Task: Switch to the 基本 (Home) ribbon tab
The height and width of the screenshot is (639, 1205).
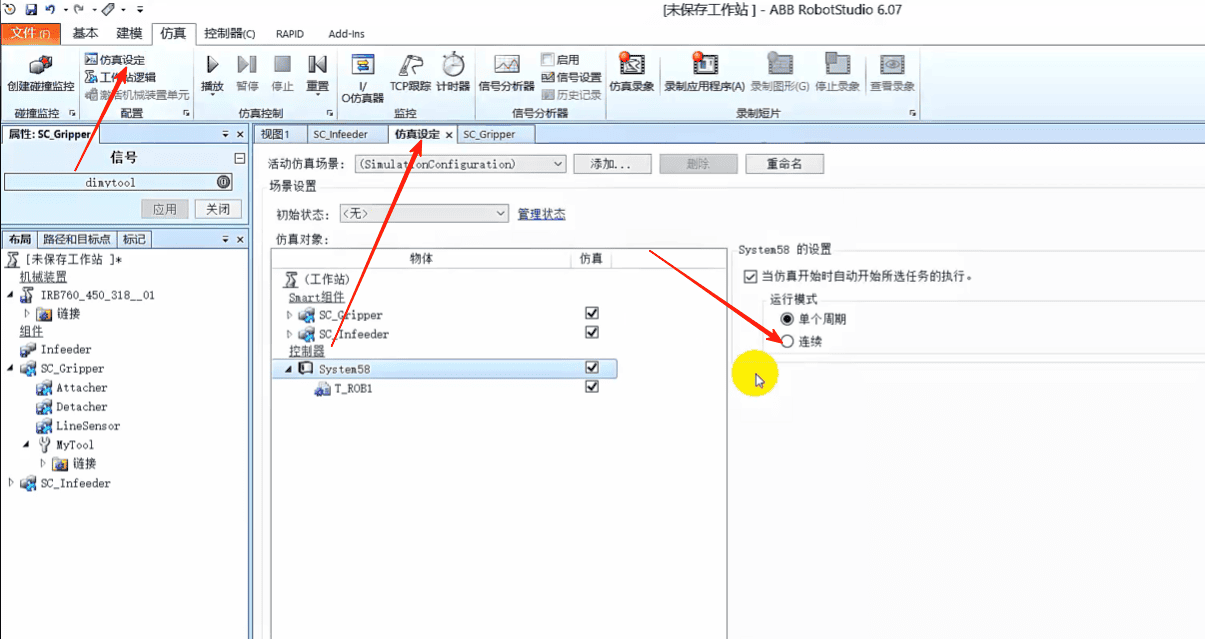Action: tap(86, 33)
